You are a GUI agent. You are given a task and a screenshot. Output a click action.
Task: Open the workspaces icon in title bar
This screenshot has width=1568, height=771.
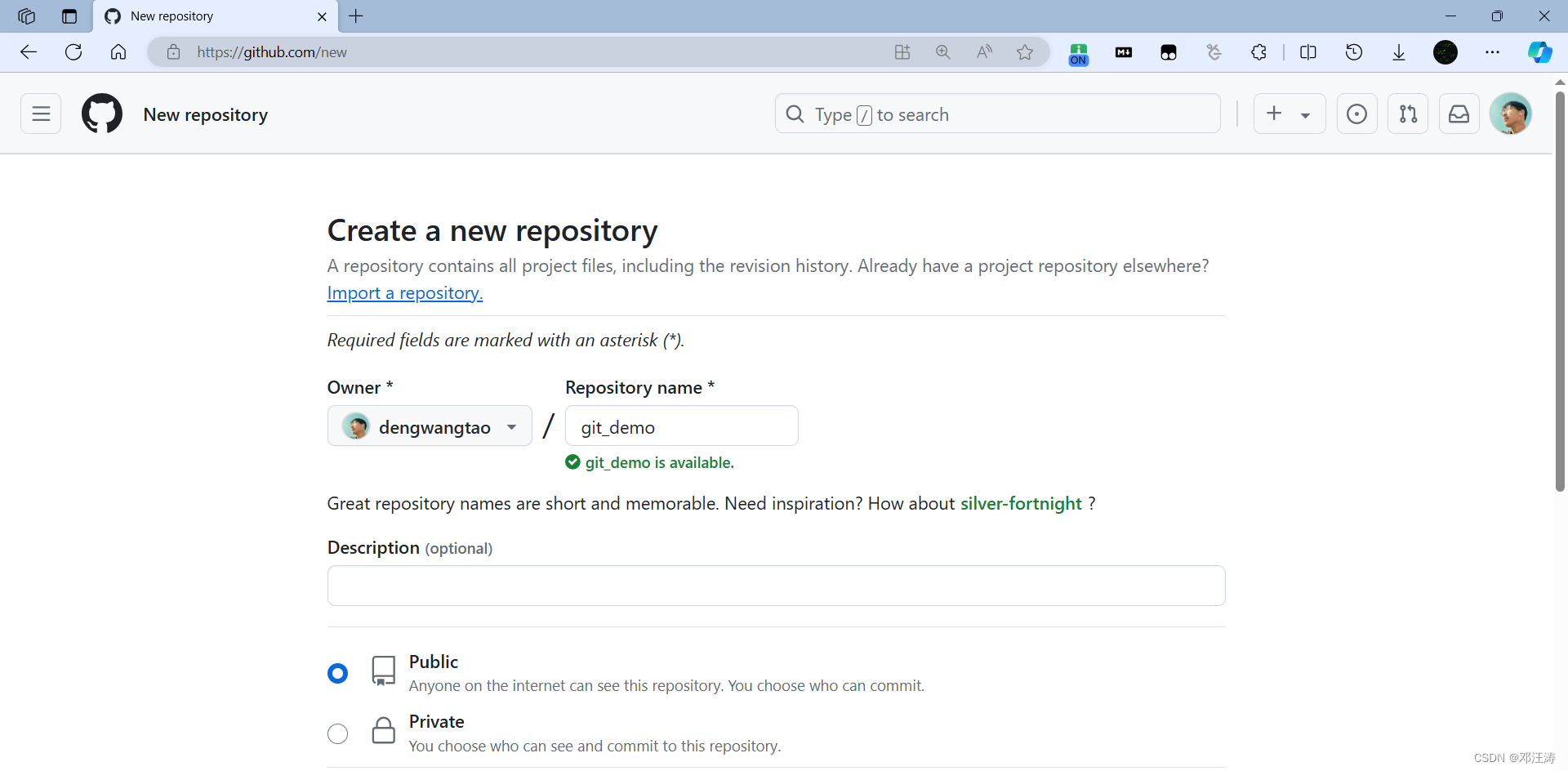pos(27,16)
